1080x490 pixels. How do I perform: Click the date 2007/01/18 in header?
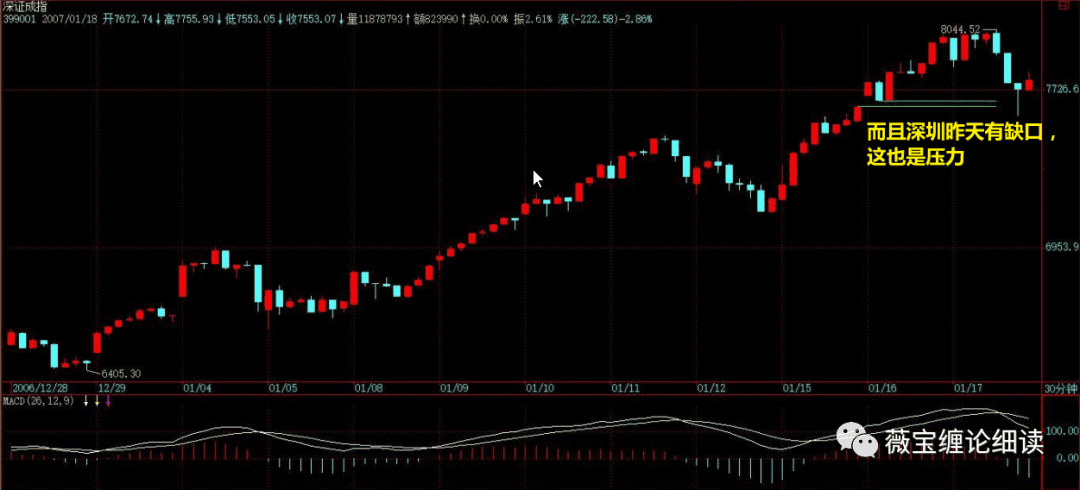tap(68, 19)
